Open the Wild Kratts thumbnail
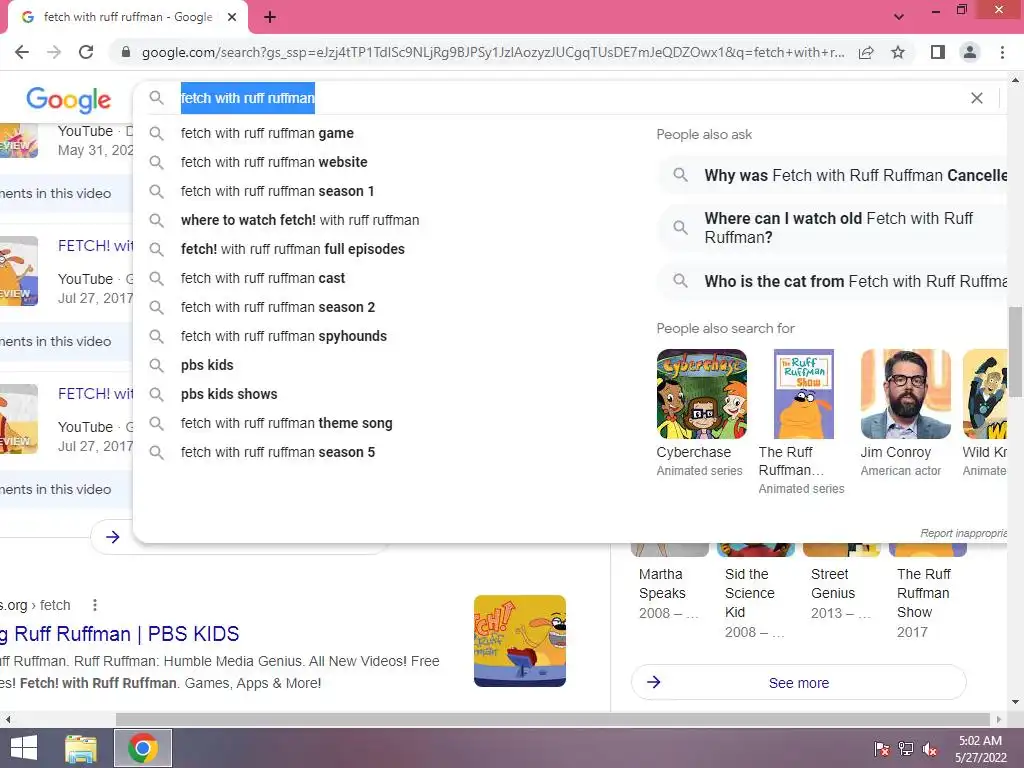This screenshot has width=1024, height=768. pos(985,394)
